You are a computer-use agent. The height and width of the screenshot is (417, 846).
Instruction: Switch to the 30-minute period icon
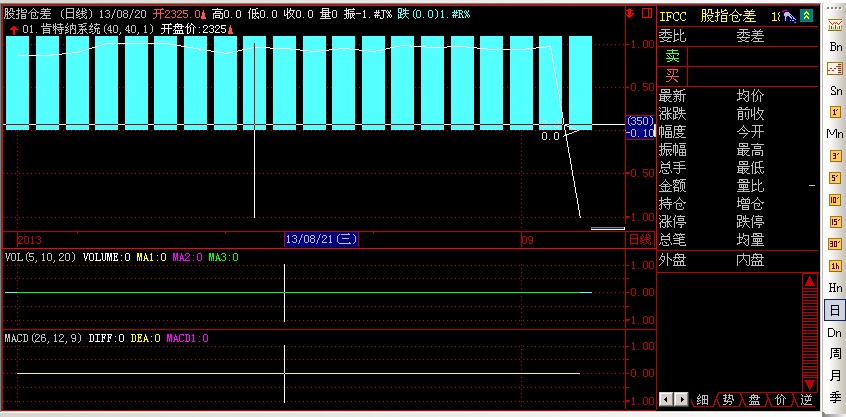(x=834, y=243)
